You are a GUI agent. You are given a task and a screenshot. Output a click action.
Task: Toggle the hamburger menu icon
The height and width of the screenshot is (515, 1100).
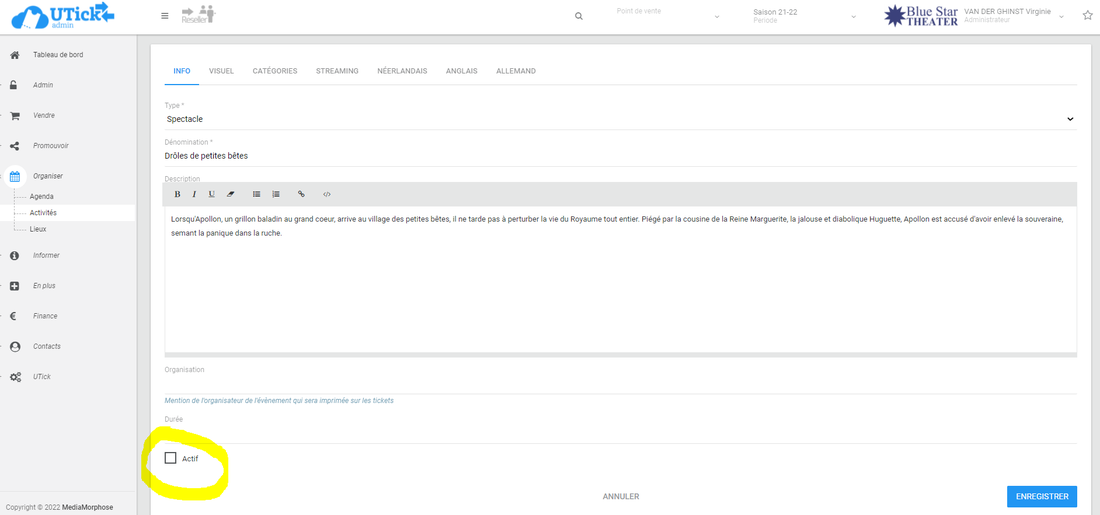click(165, 16)
